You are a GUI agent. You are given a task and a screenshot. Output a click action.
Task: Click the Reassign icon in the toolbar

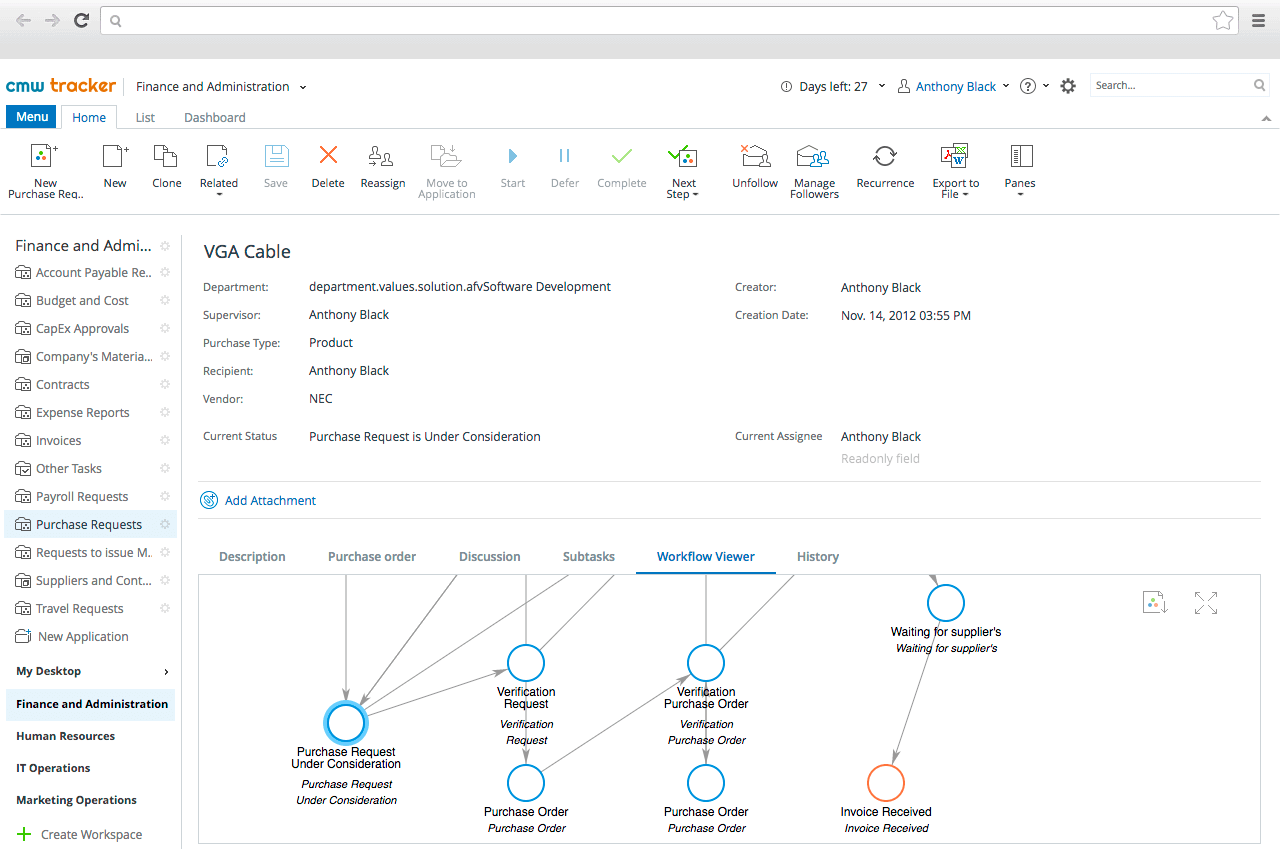coord(382,168)
